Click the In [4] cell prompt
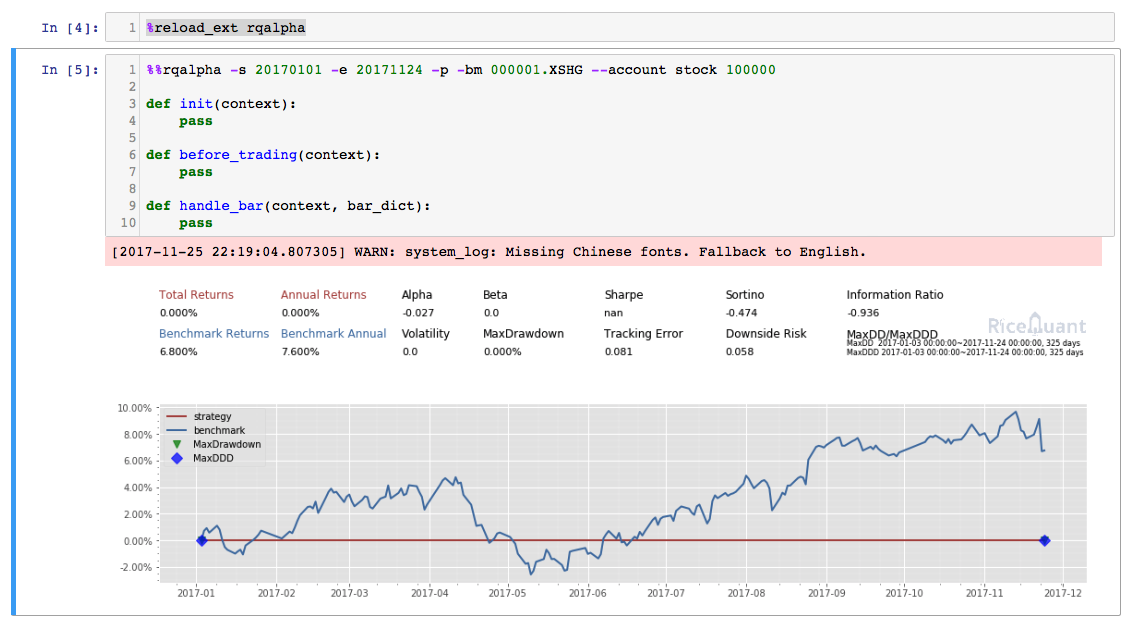 click(x=70, y=28)
